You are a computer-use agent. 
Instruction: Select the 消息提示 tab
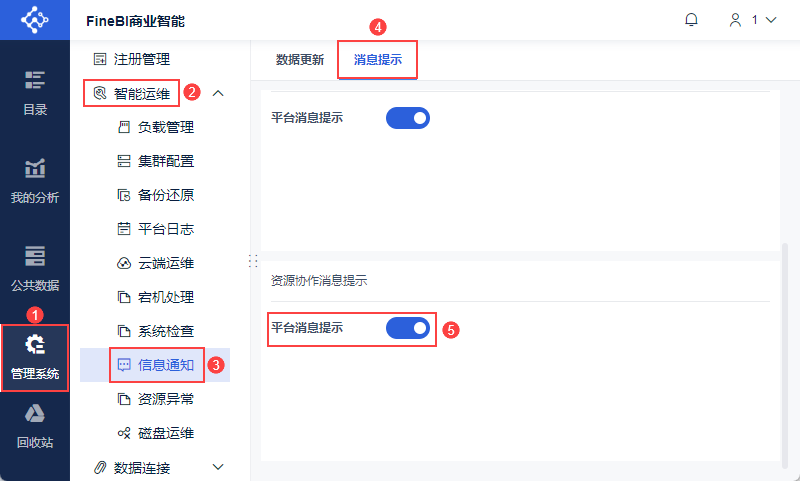[378, 60]
